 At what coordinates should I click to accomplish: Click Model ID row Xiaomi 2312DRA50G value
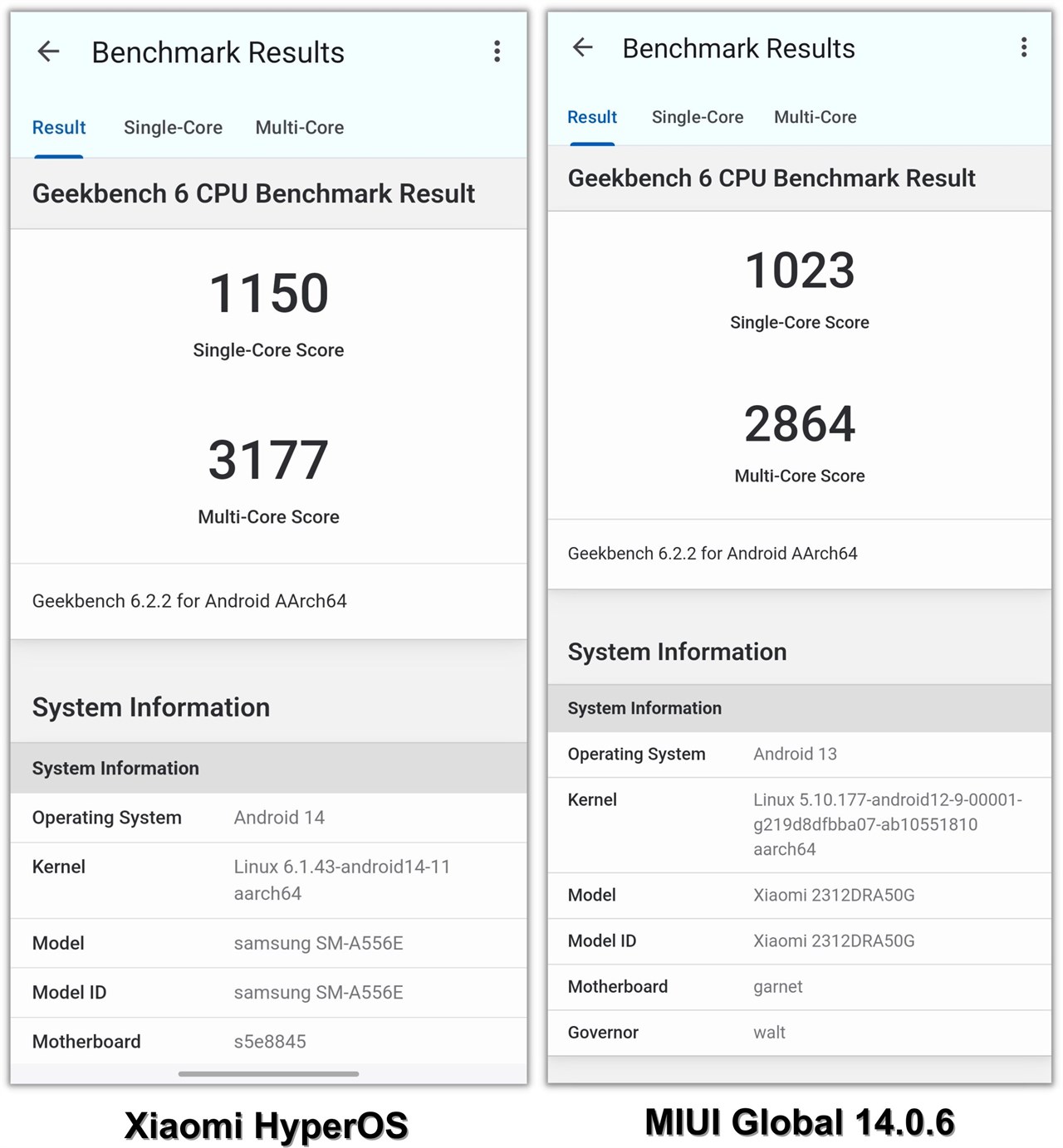(834, 940)
